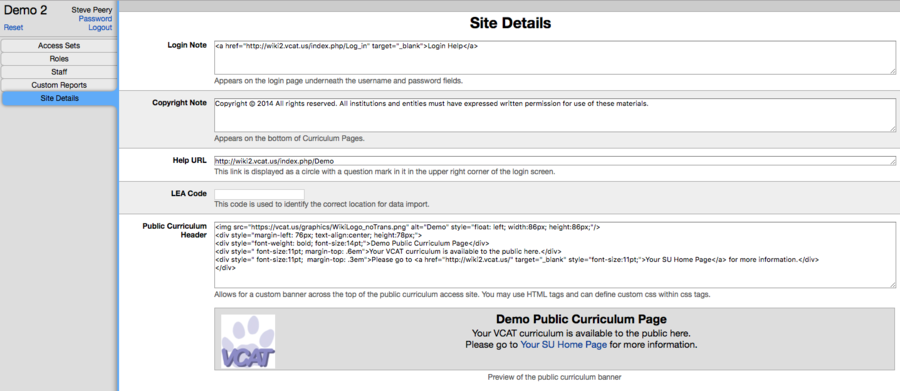Click the empty LEA Code field

point(259,194)
